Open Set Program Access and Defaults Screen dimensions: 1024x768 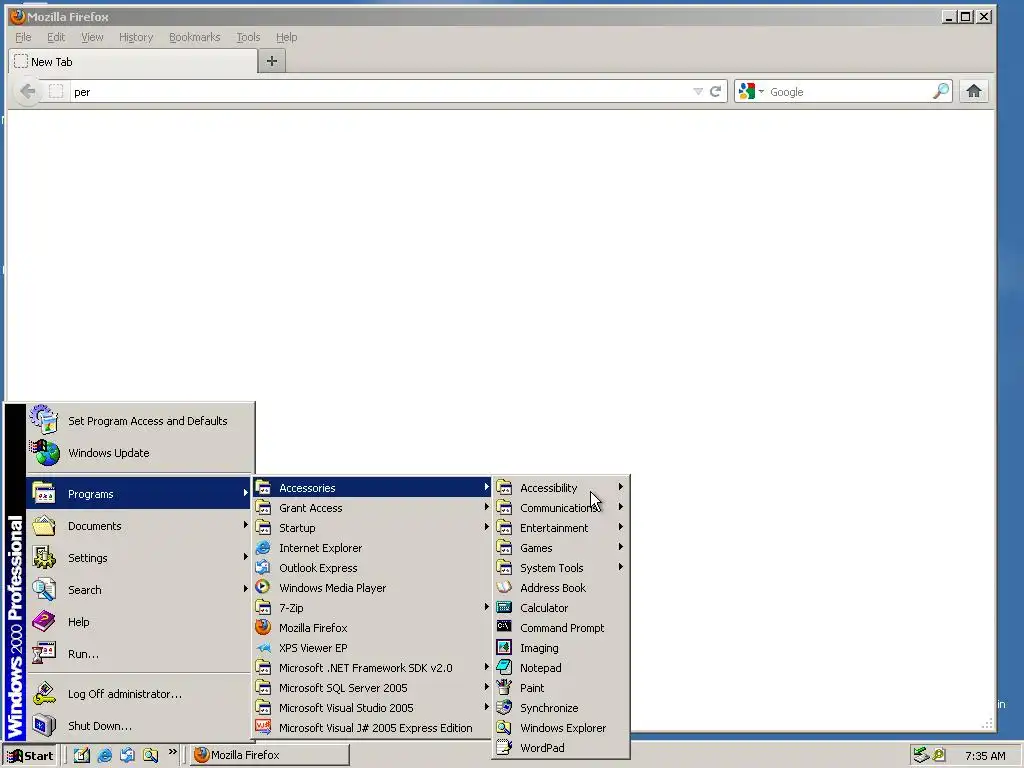coord(140,421)
